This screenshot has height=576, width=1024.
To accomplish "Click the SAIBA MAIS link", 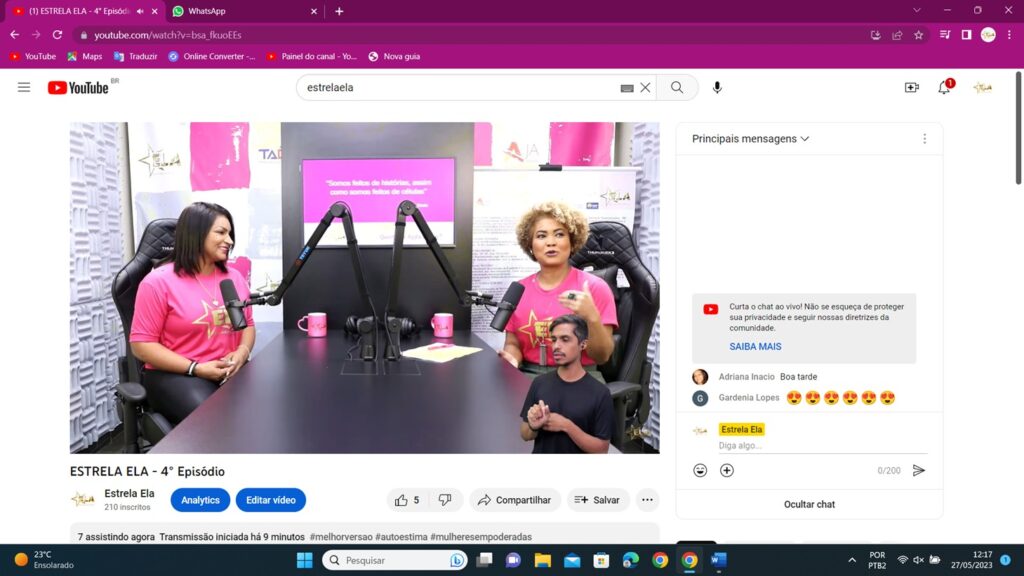I will pos(755,347).
